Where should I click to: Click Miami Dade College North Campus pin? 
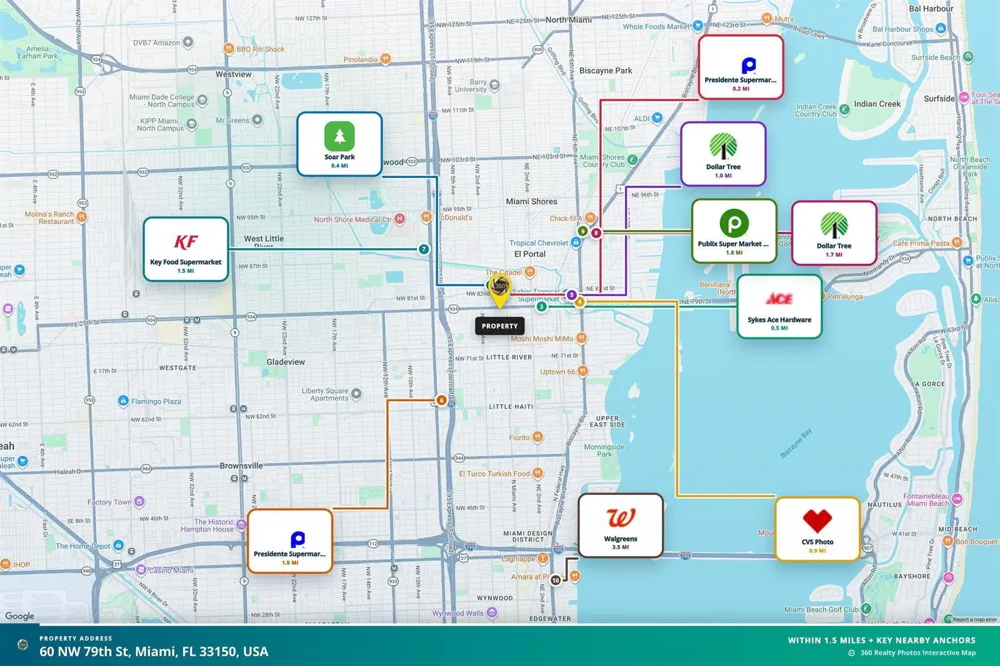(x=202, y=100)
